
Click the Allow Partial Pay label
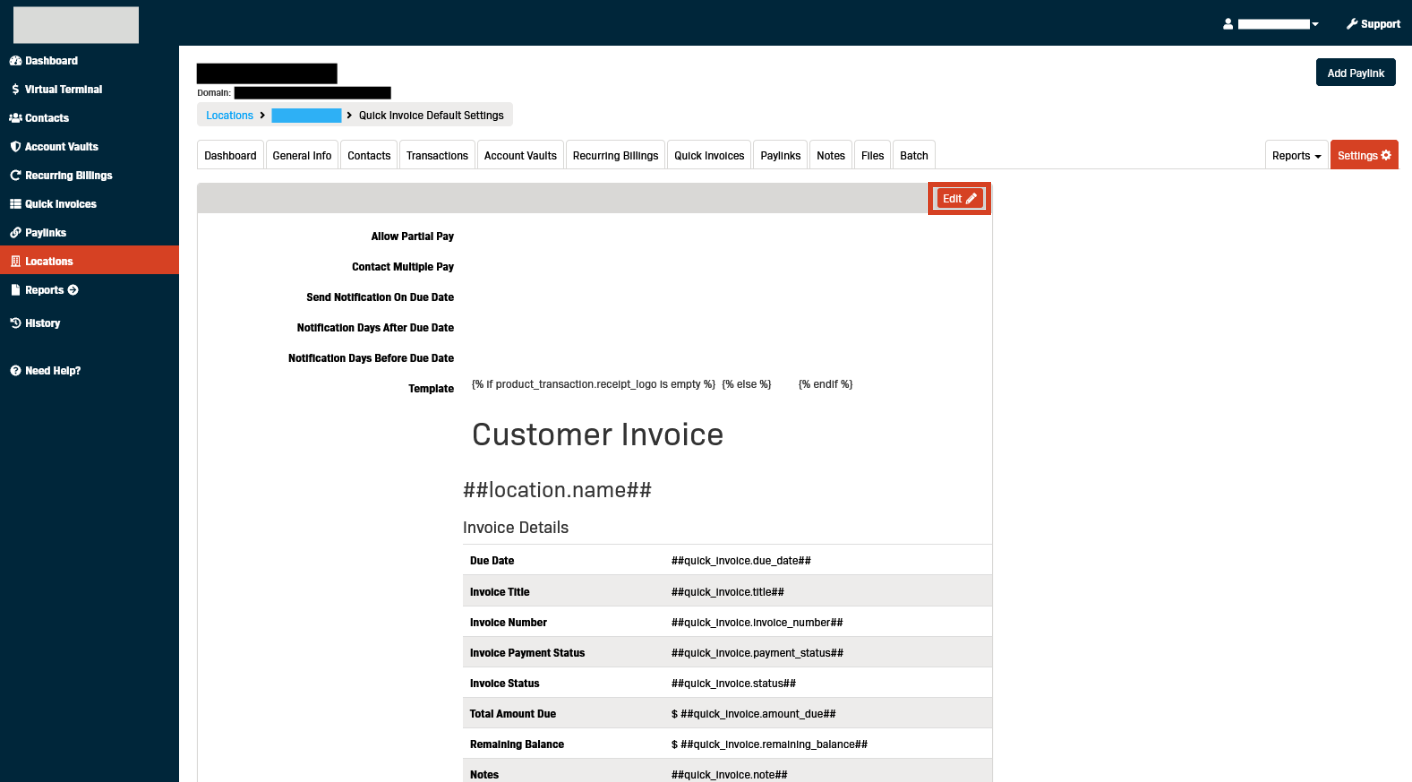[412, 237]
